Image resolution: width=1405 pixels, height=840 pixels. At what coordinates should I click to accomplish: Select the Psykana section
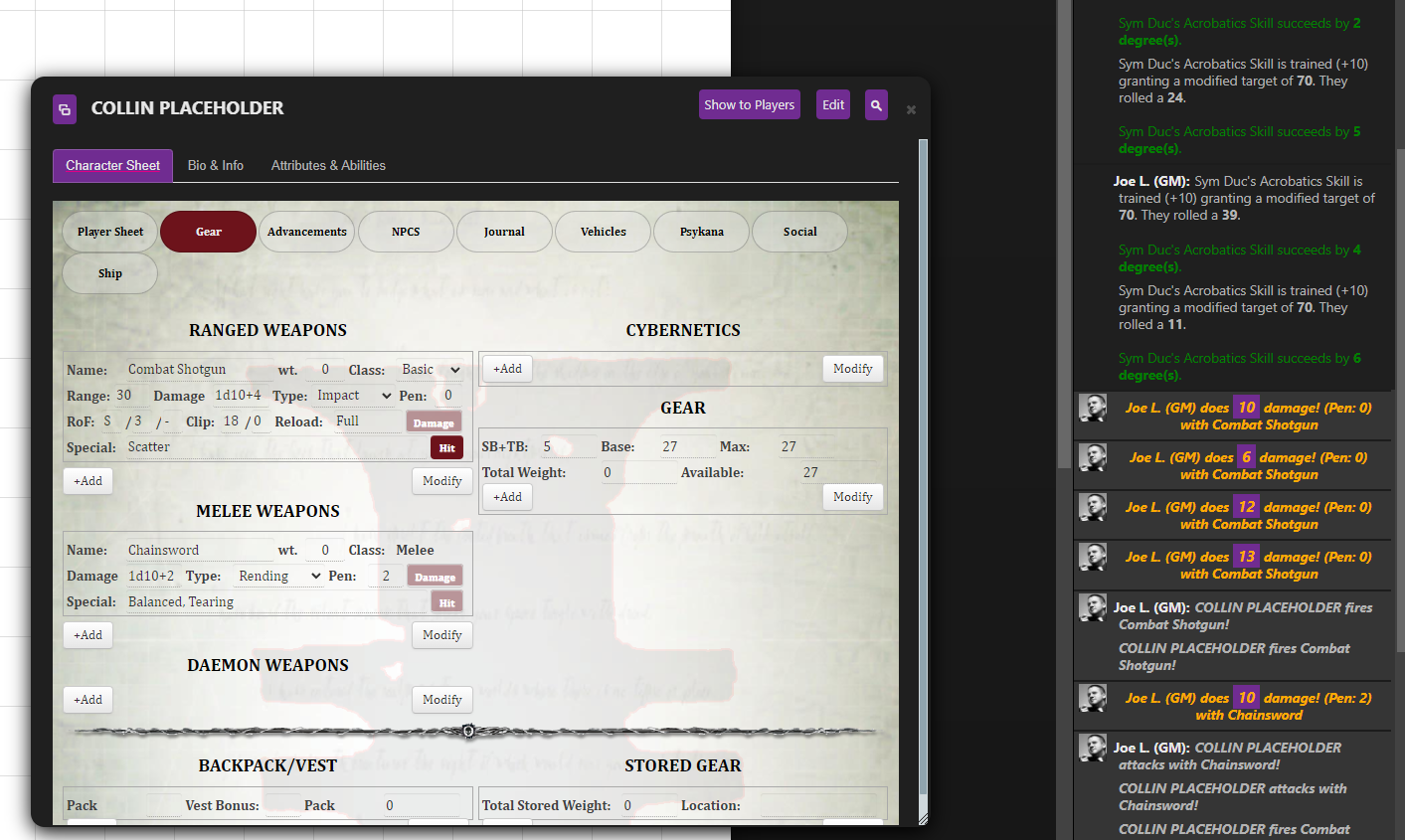click(701, 231)
